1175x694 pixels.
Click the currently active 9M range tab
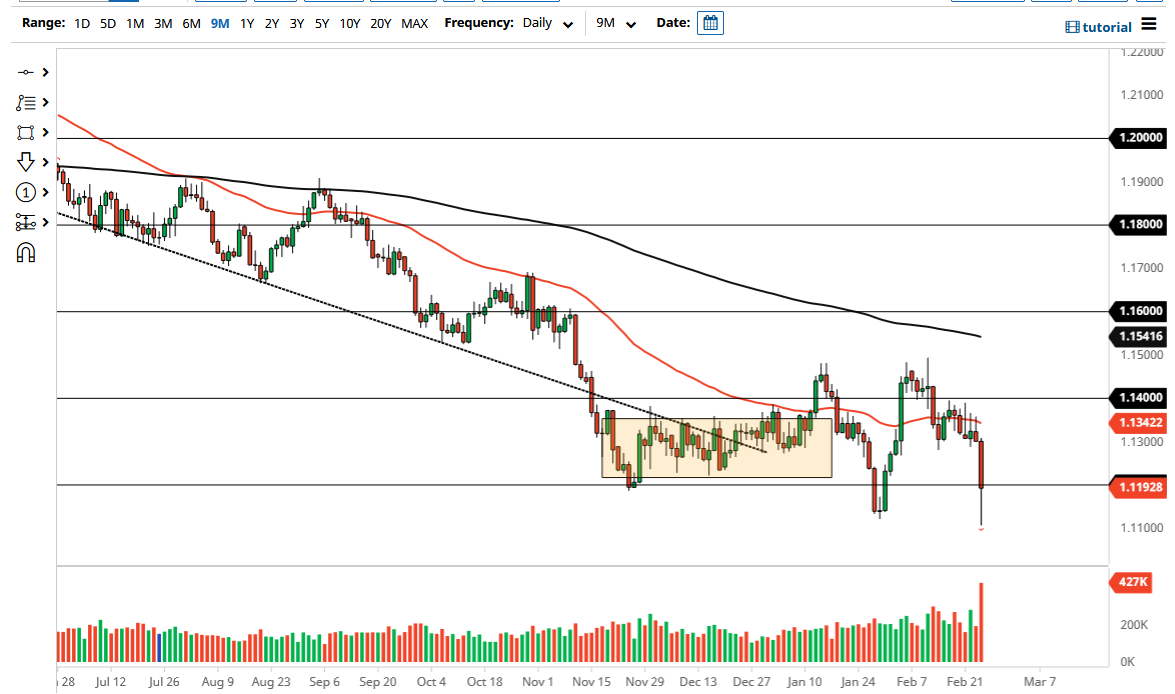(219, 23)
